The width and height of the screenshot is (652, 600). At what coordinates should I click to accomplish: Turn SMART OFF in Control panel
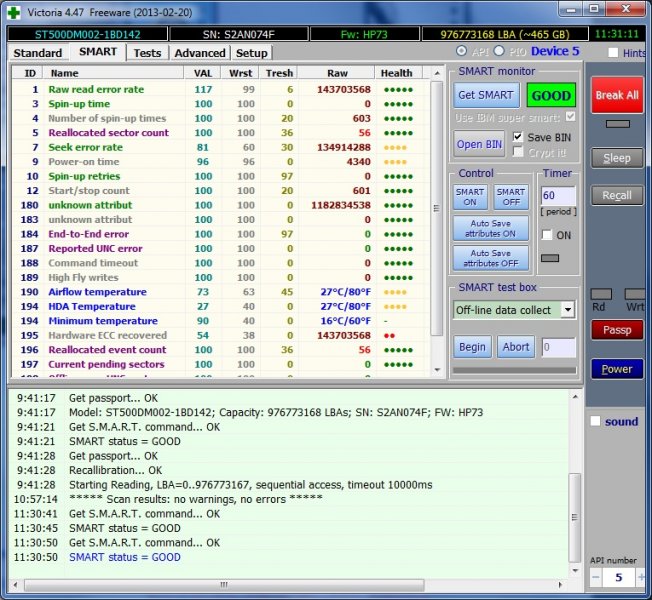click(x=510, y=197)
